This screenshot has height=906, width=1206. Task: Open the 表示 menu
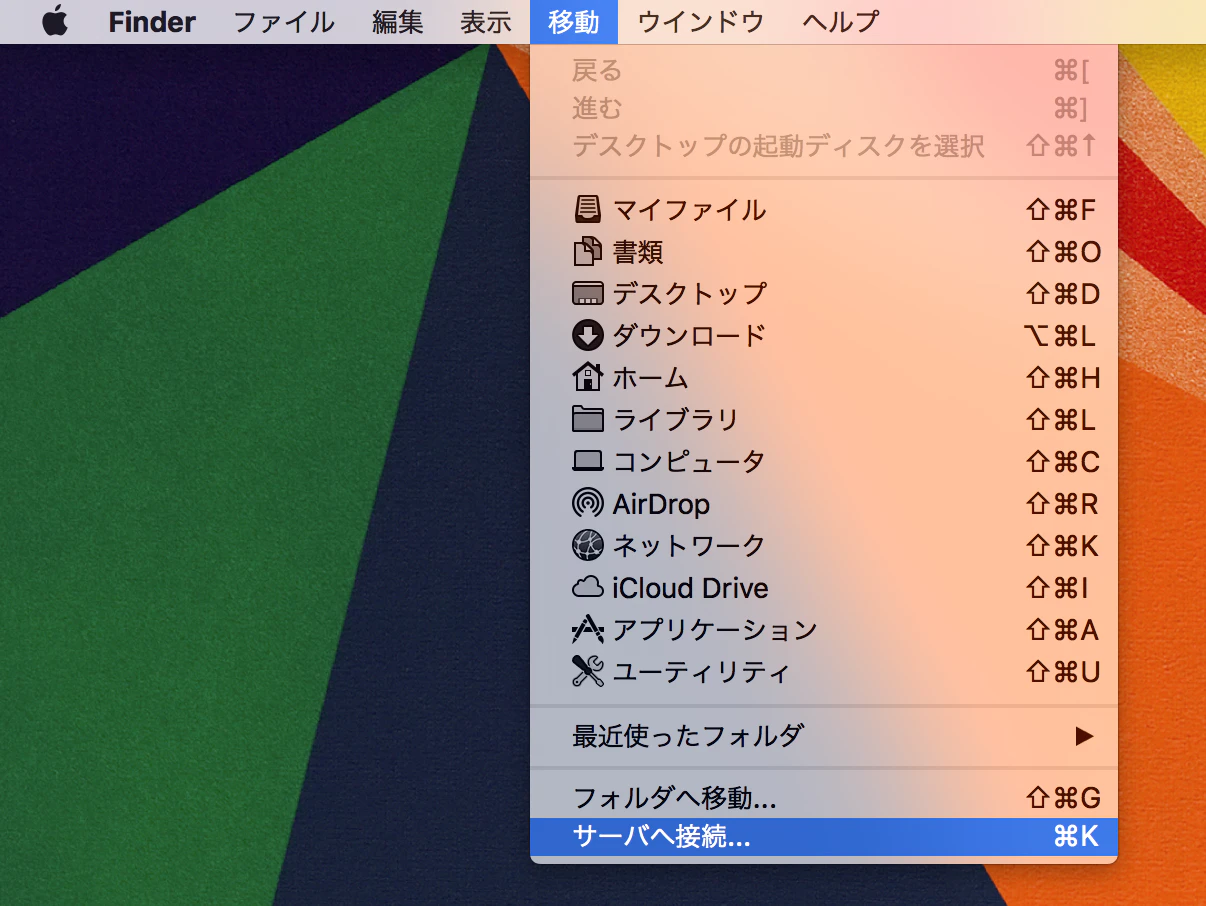point(486,21)
